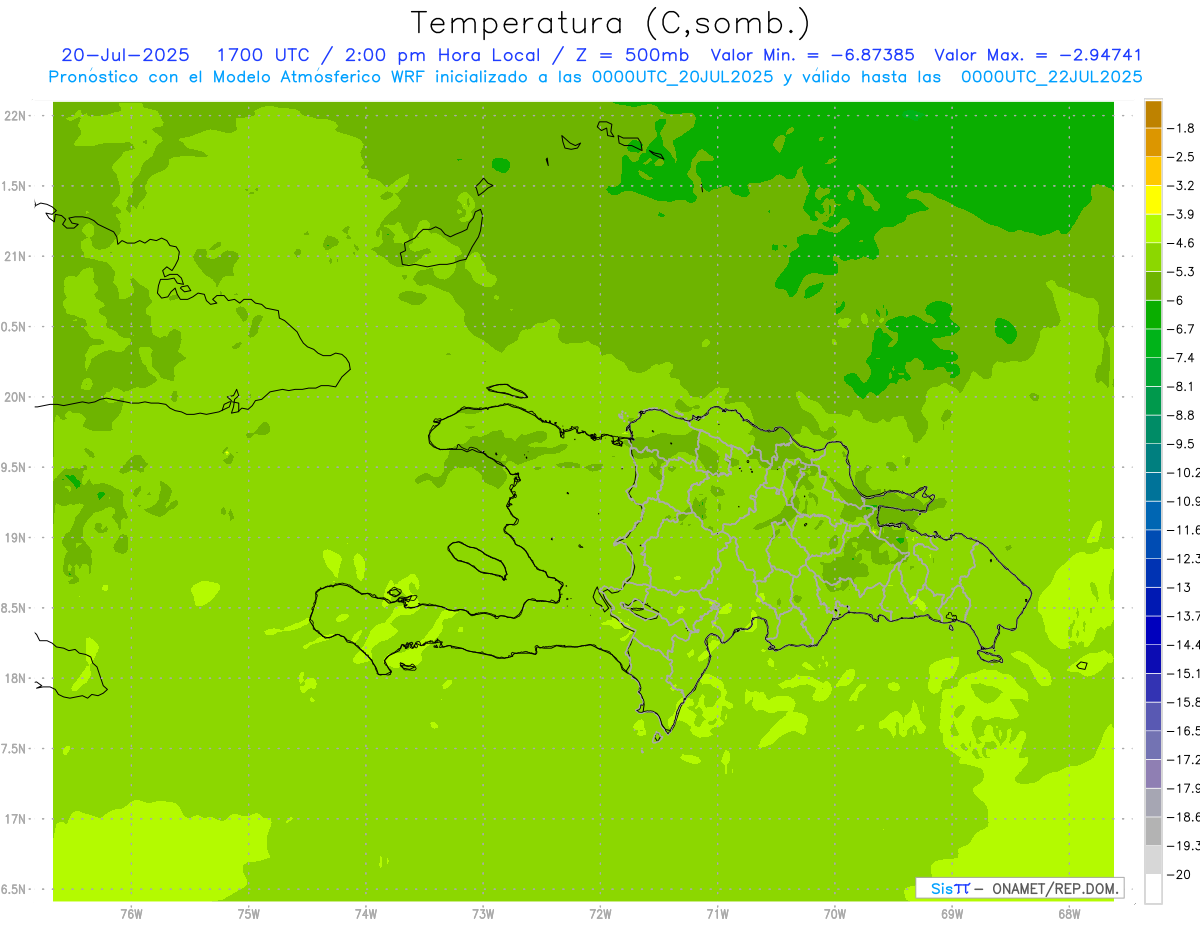
Task: Click the 71W longitude axis label
Action: tap(717, 914)
